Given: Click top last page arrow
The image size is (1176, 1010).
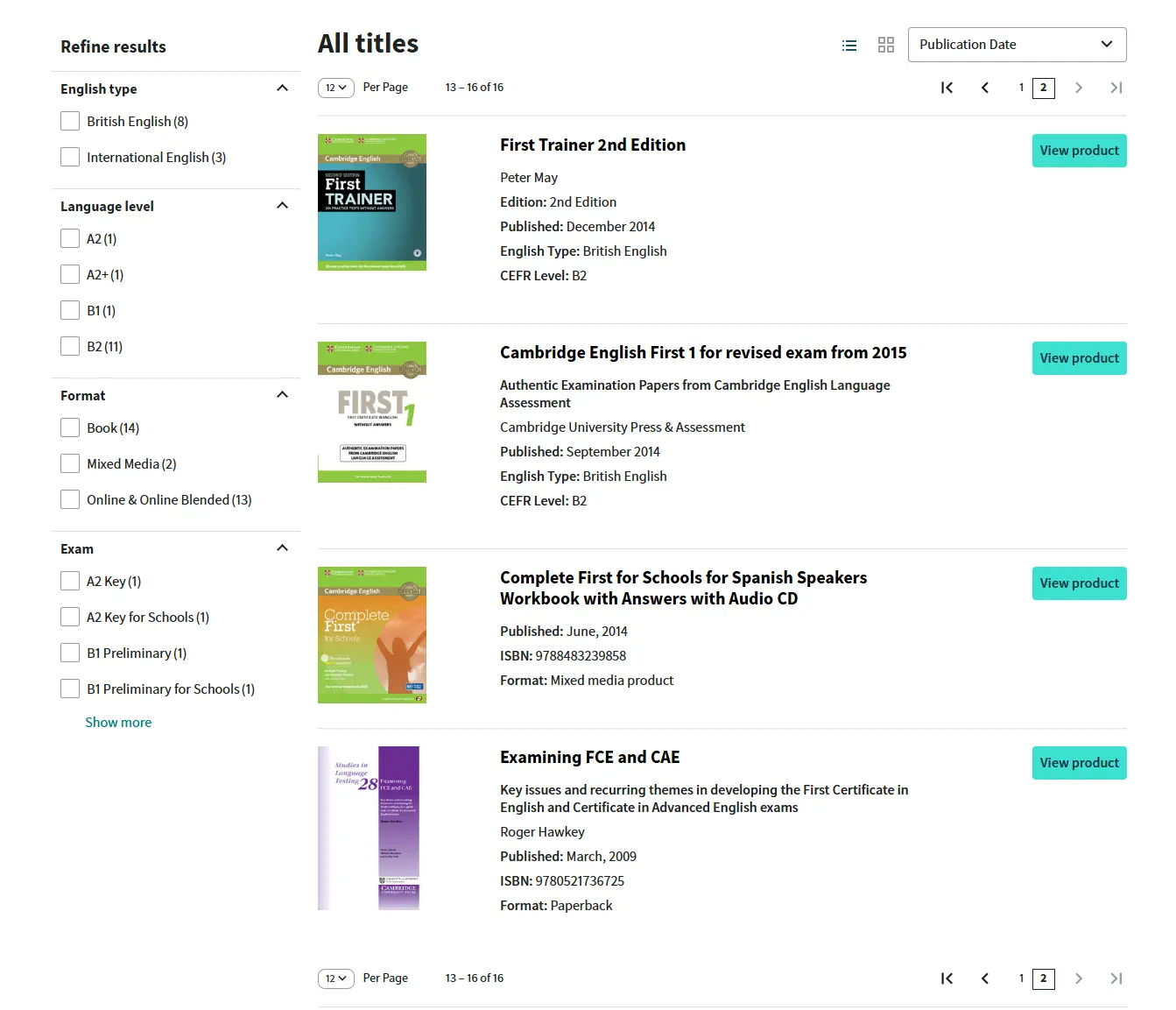Looking at the screenshot, I should [x=1116, y=88].
